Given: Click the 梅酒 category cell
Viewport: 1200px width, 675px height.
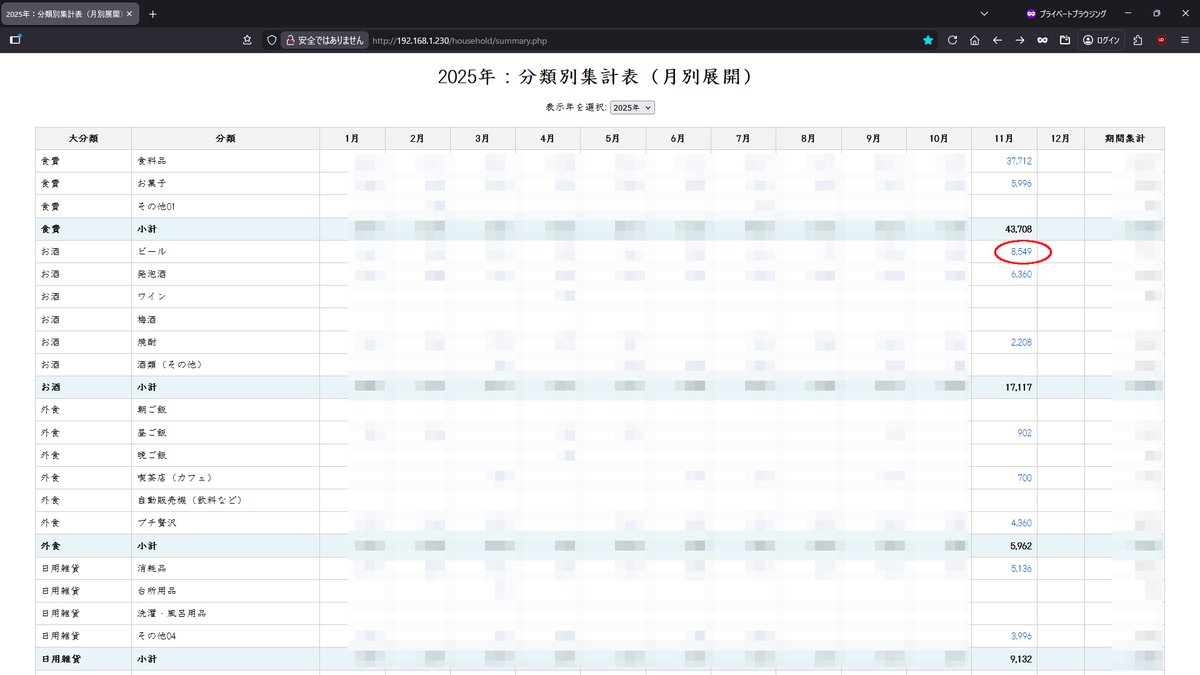Looking at the screenshot, I should coord(225,320).
